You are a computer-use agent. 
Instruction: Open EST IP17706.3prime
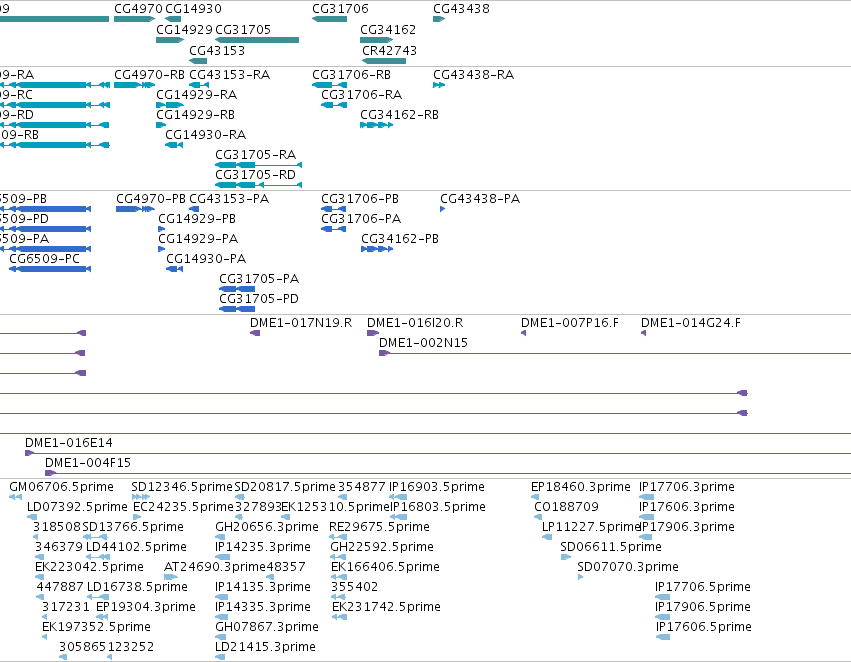(x=687, y=487)
